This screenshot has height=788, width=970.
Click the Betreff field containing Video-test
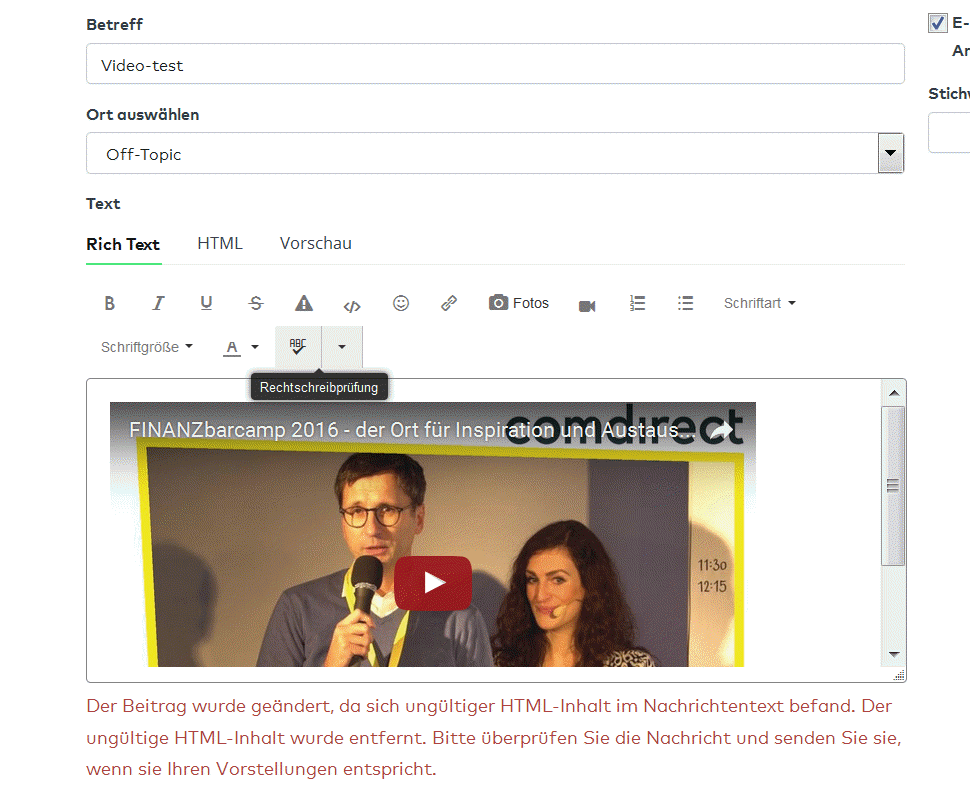495,64
